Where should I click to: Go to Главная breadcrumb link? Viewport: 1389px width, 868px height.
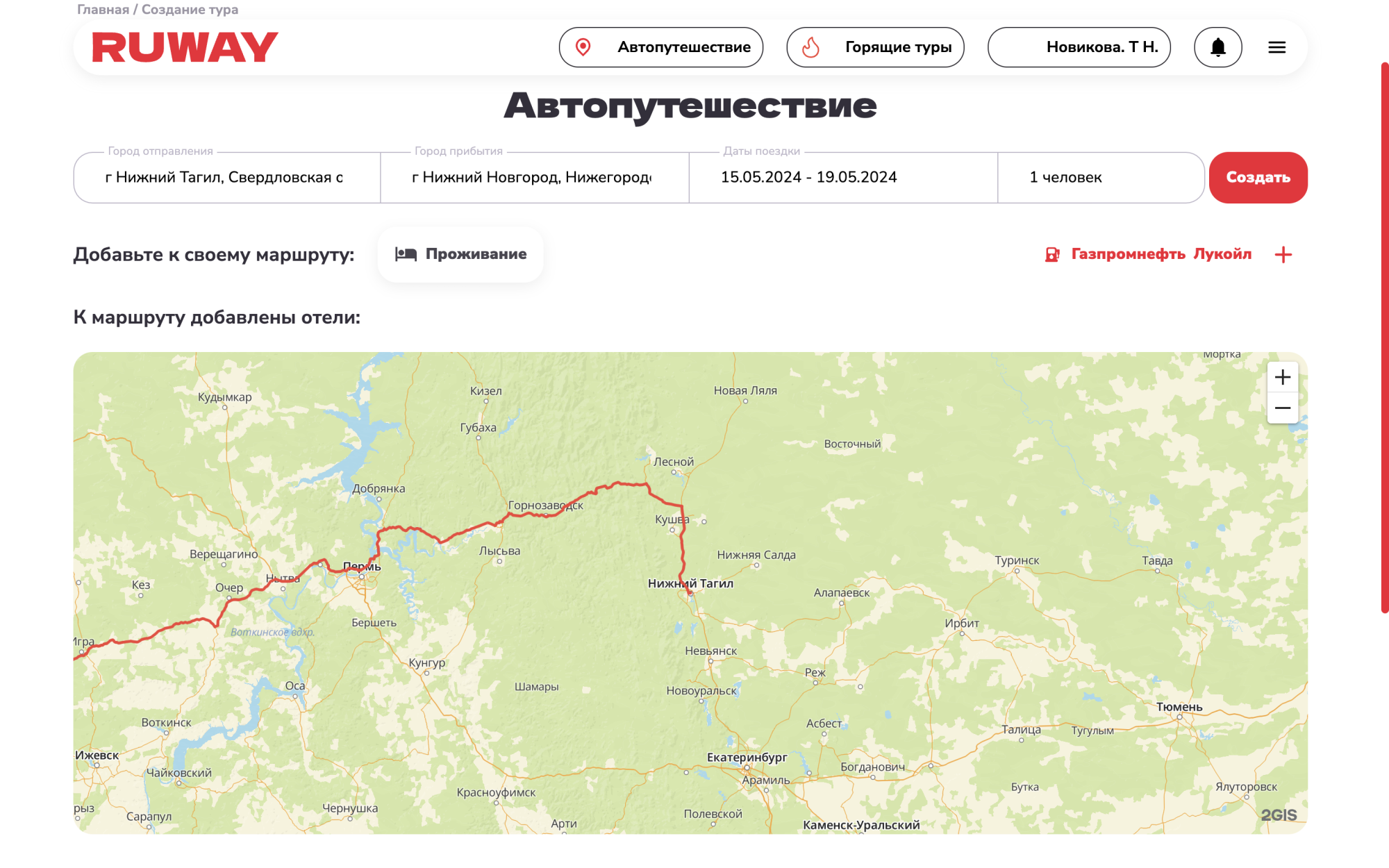tap(103, 10)
